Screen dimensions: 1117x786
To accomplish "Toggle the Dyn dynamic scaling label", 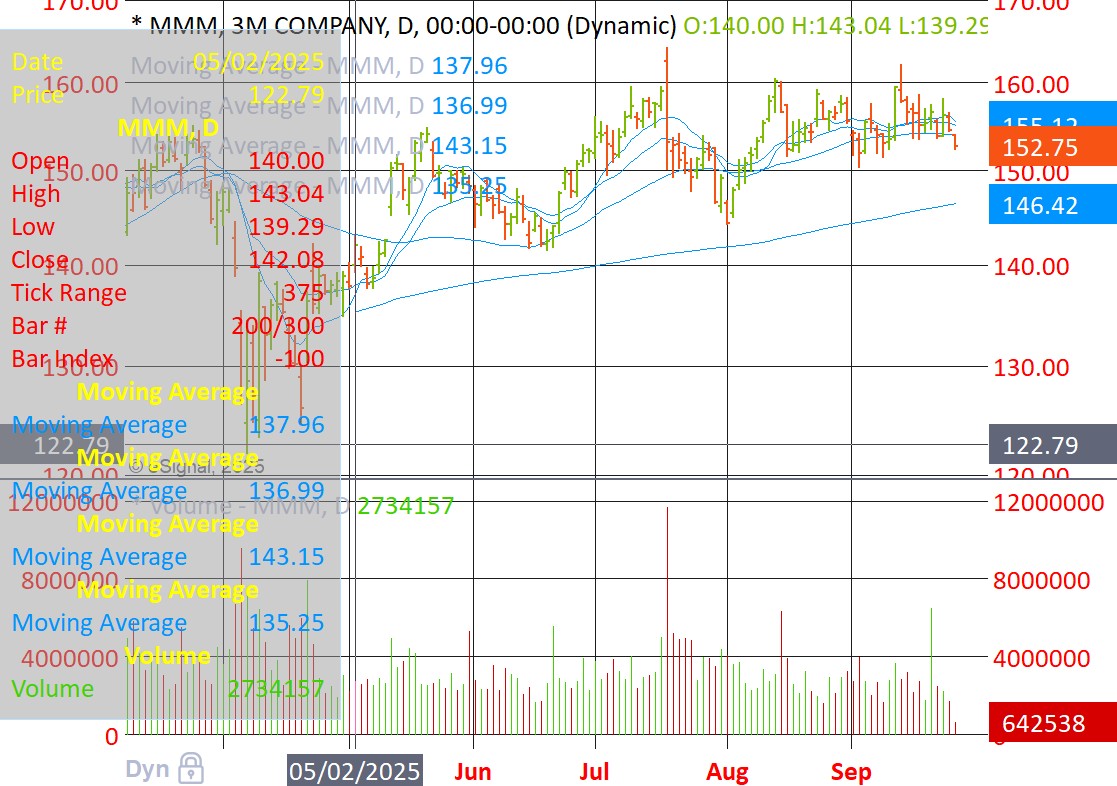I will pyautogui.click(x=146, y=769).
